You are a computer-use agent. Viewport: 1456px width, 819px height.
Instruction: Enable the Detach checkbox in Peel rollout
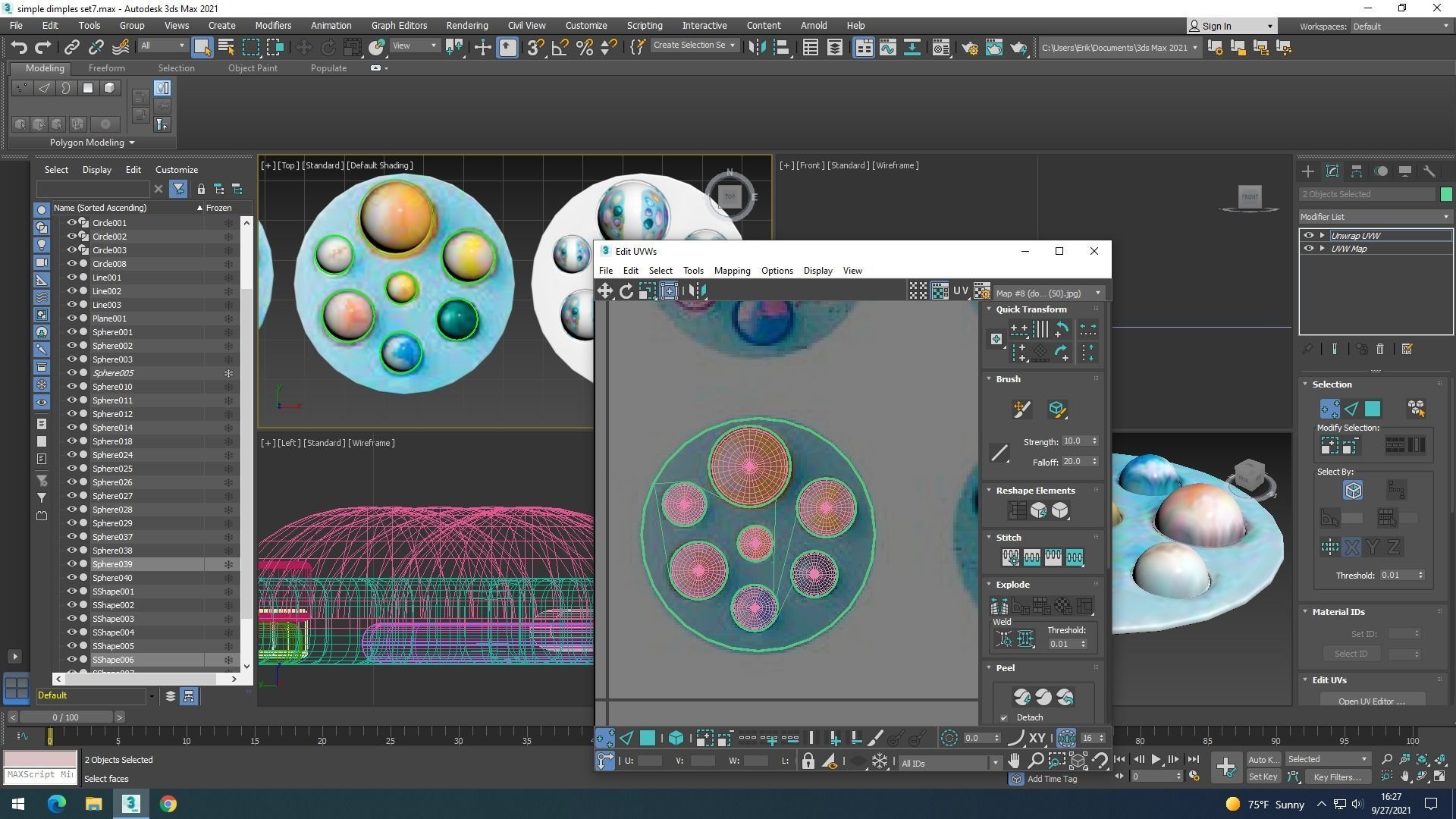(1004, 717)
